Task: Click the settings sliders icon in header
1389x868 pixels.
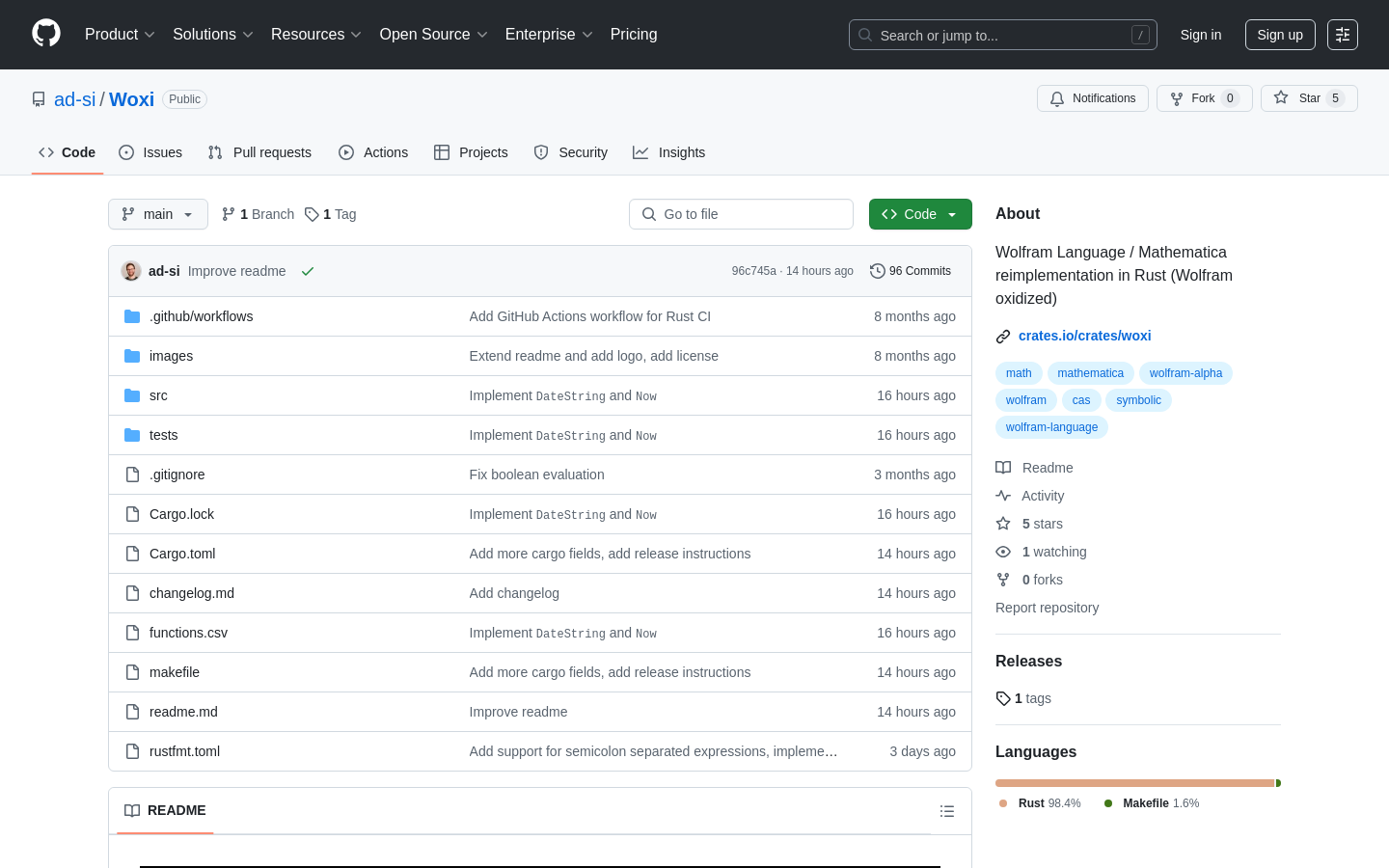Action: (x=1343, y=35)
